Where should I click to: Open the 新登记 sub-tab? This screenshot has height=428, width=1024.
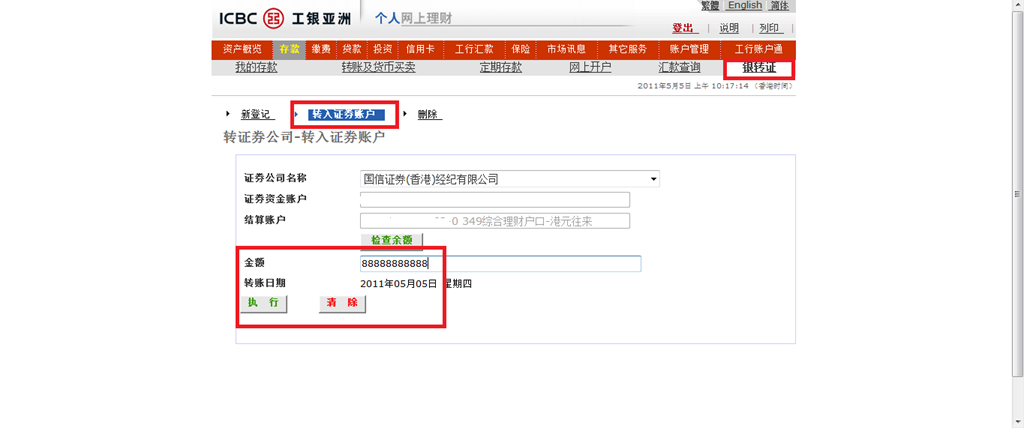point(256,115)
